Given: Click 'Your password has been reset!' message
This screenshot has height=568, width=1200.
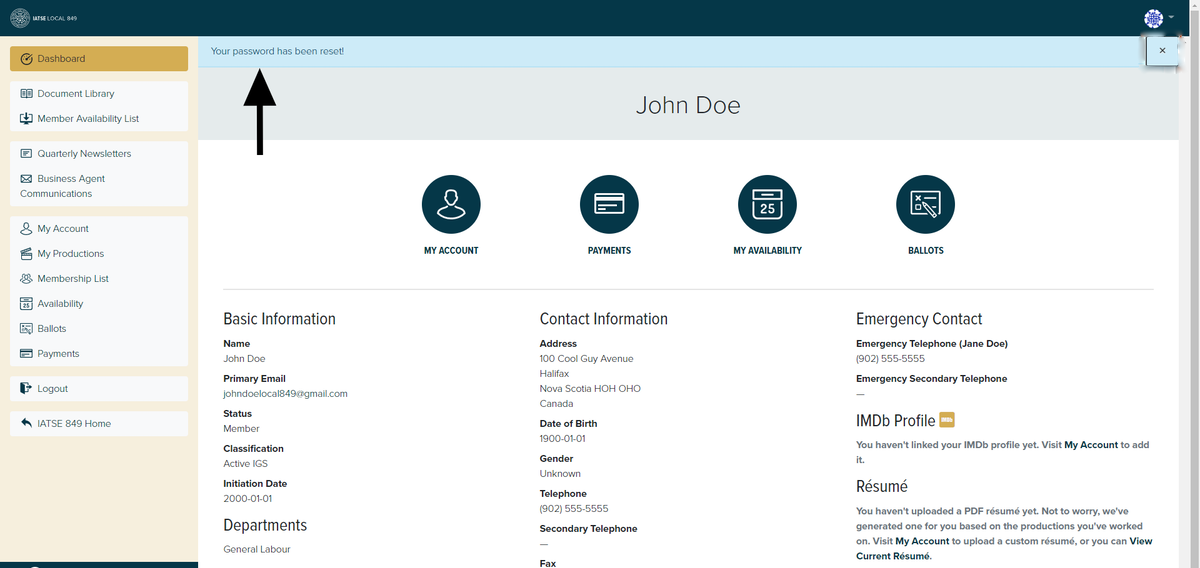Looking at the screenshot, I should coord(277,51).
